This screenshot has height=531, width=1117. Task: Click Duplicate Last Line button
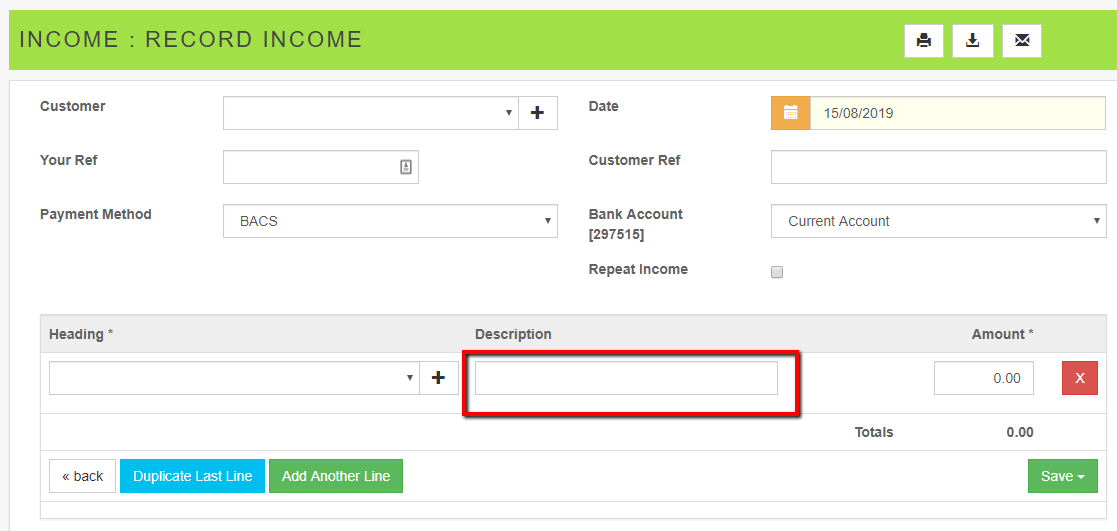coord(192,476)
